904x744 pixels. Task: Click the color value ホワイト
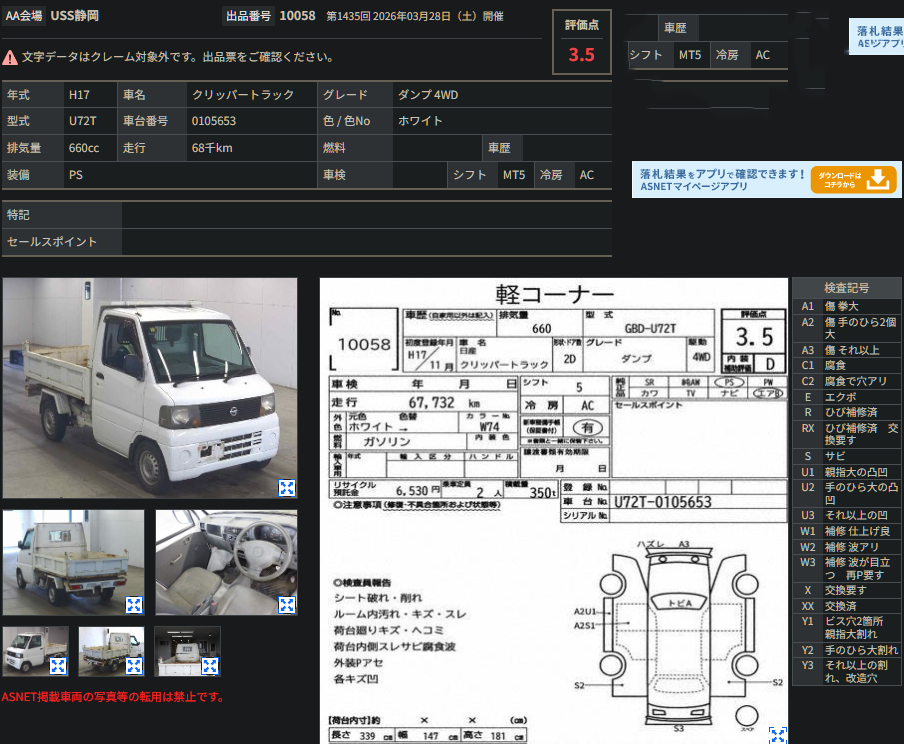[420, 121]
